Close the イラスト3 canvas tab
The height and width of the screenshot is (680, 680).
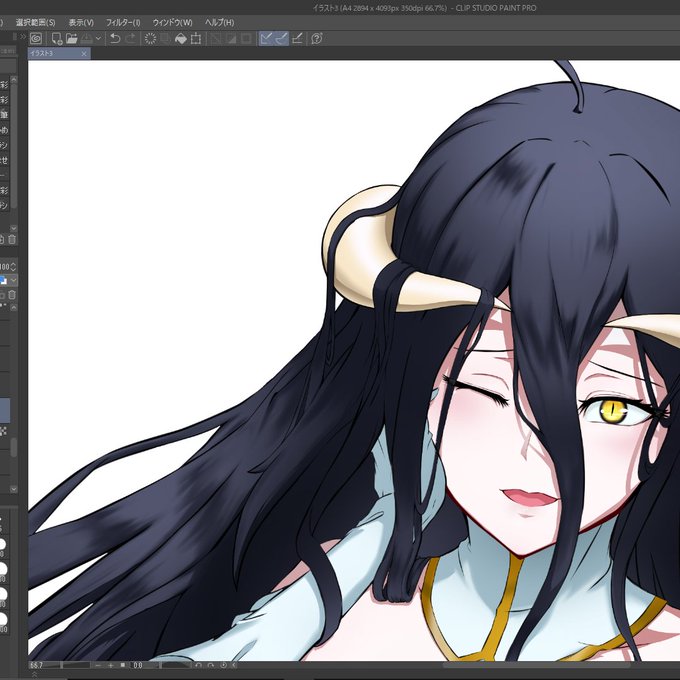(84, 54)
